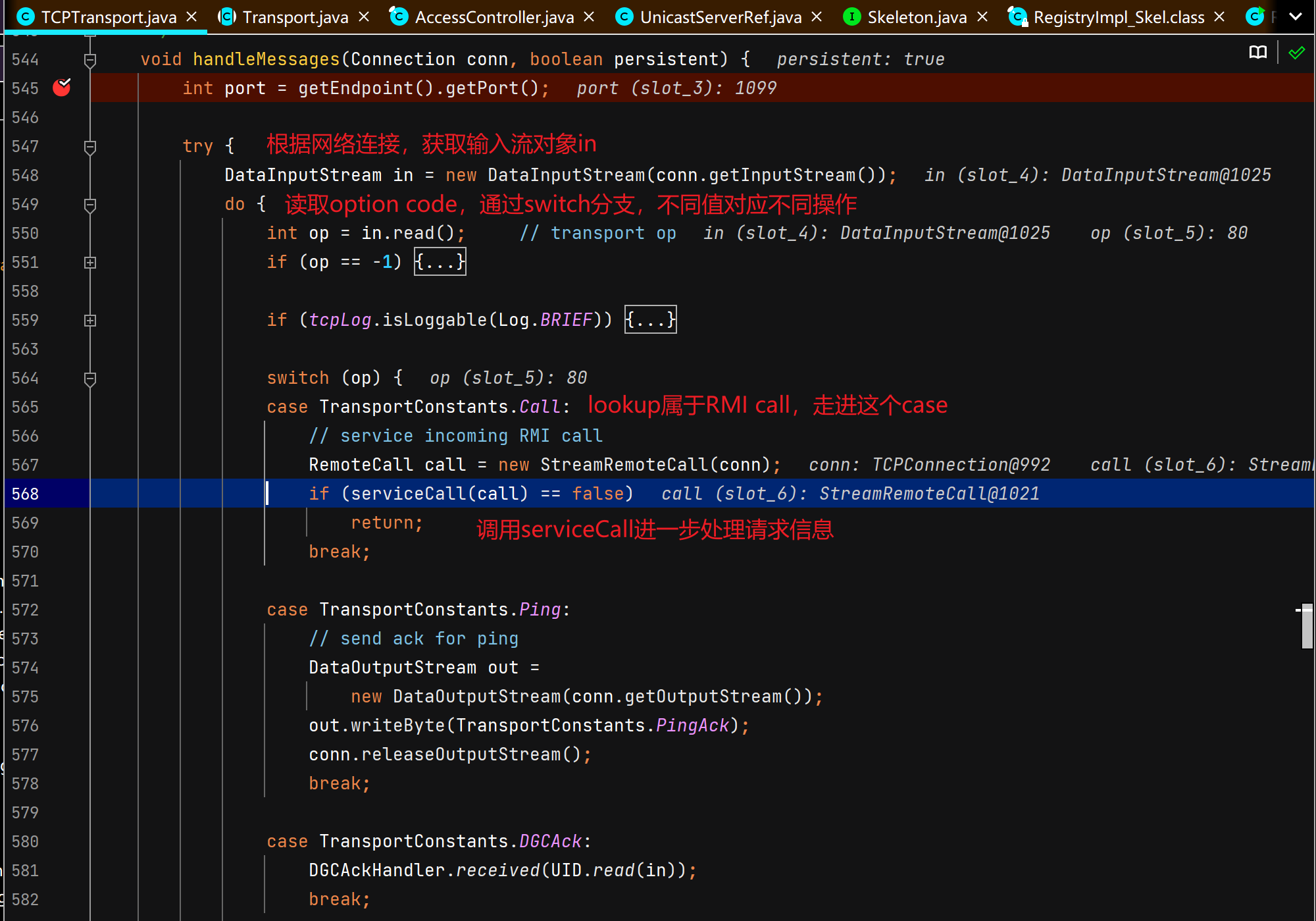This screenshot has height=921, width=1316.
Task: Close the RegistryImpl_Skel.class tab
Action: click(x=1219, y=16)
